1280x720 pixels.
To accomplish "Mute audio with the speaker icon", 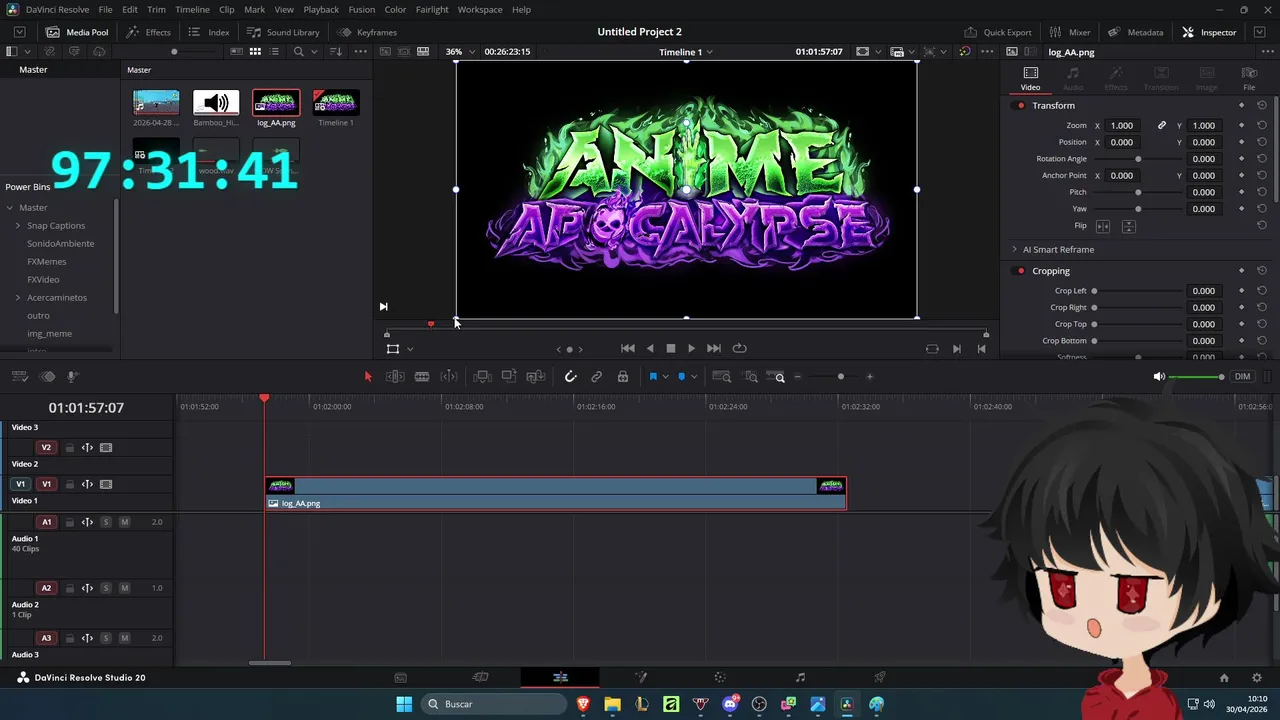I will point(1159,377).
